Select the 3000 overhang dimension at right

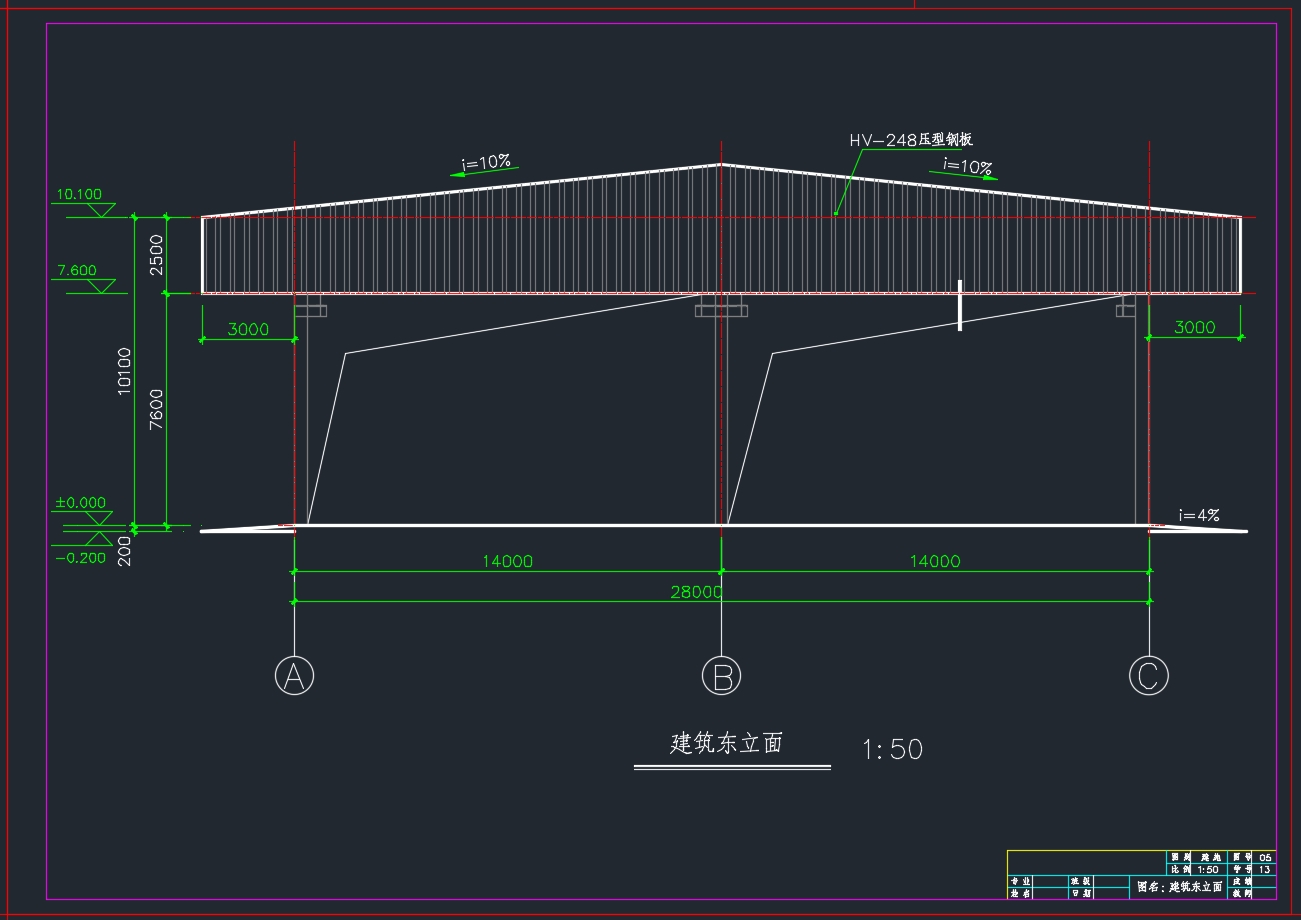(1194, 327)
